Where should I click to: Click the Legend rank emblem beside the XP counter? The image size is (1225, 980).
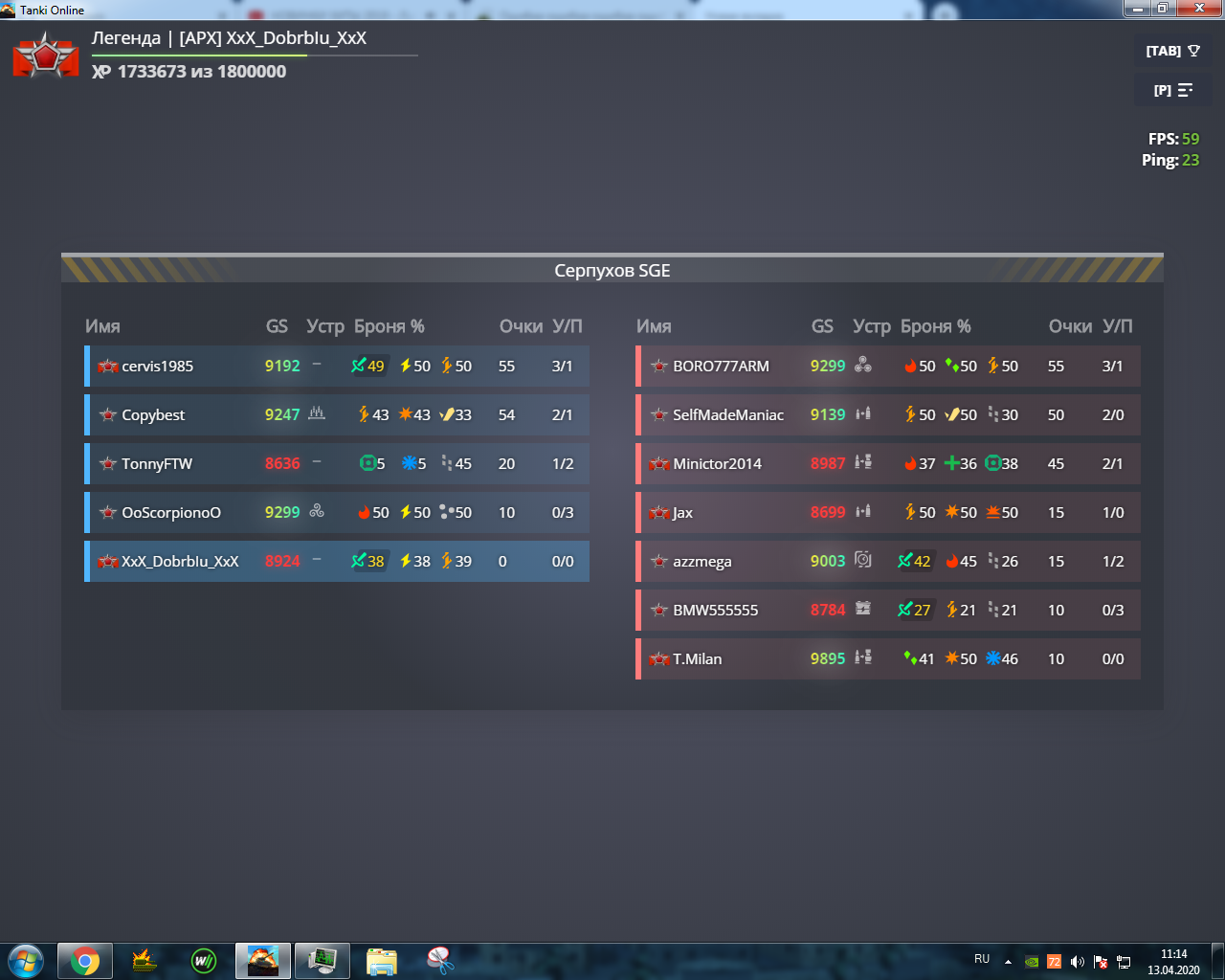point(46,55)
